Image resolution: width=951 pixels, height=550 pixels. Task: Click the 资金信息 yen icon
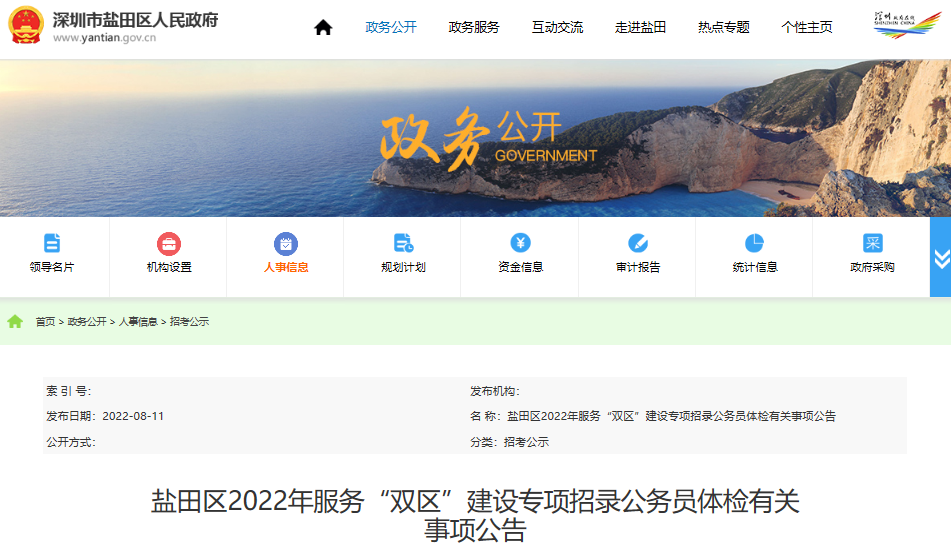pos(520,243)
